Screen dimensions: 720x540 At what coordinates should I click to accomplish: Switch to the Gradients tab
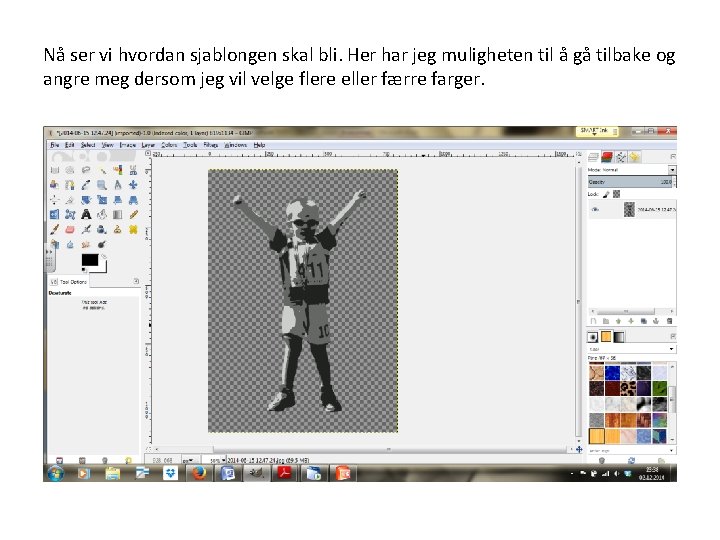tap(619, 337)
